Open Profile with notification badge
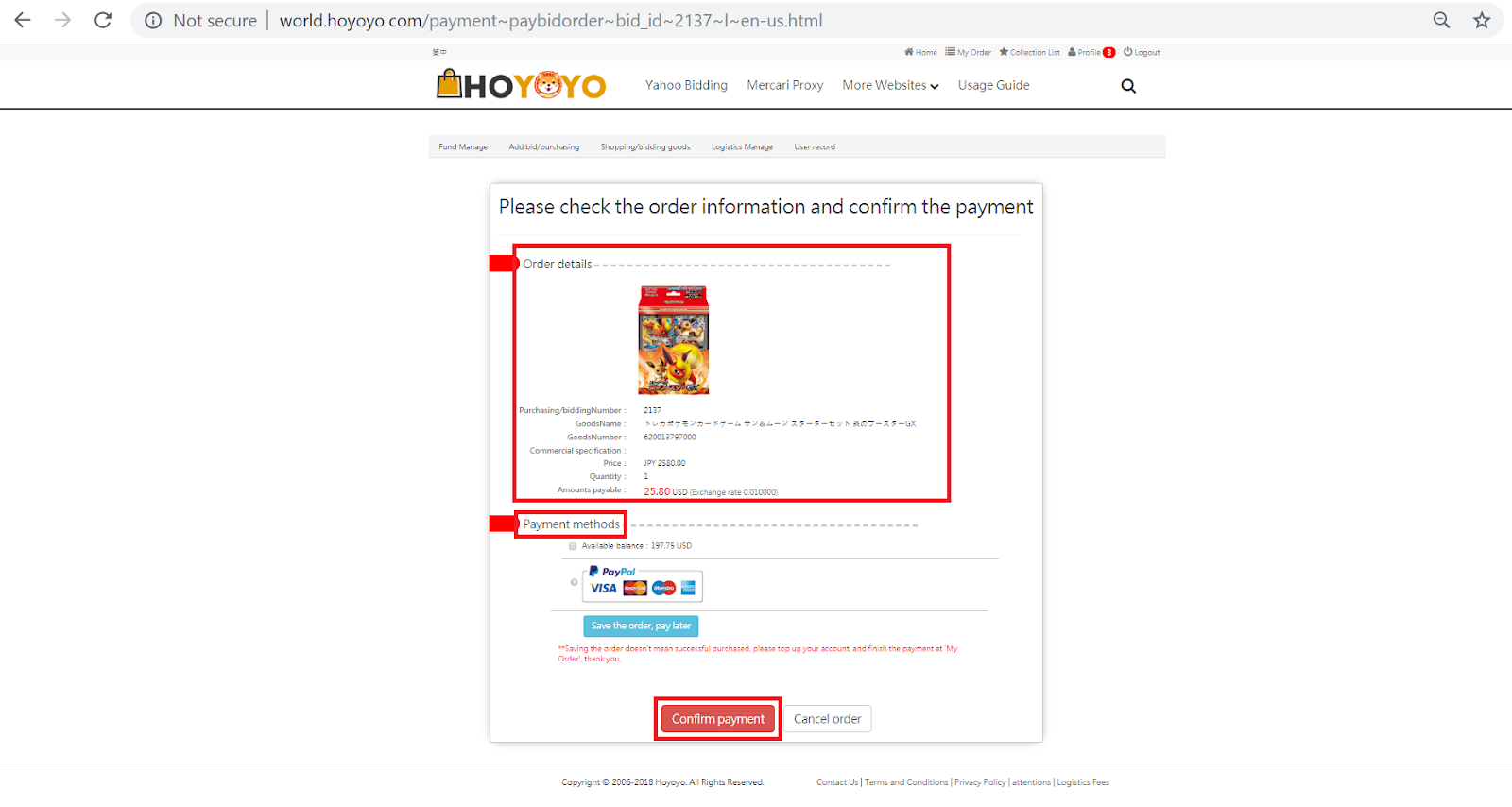The width and height of the screenshot is (1512, 807). click(1091, 53)
